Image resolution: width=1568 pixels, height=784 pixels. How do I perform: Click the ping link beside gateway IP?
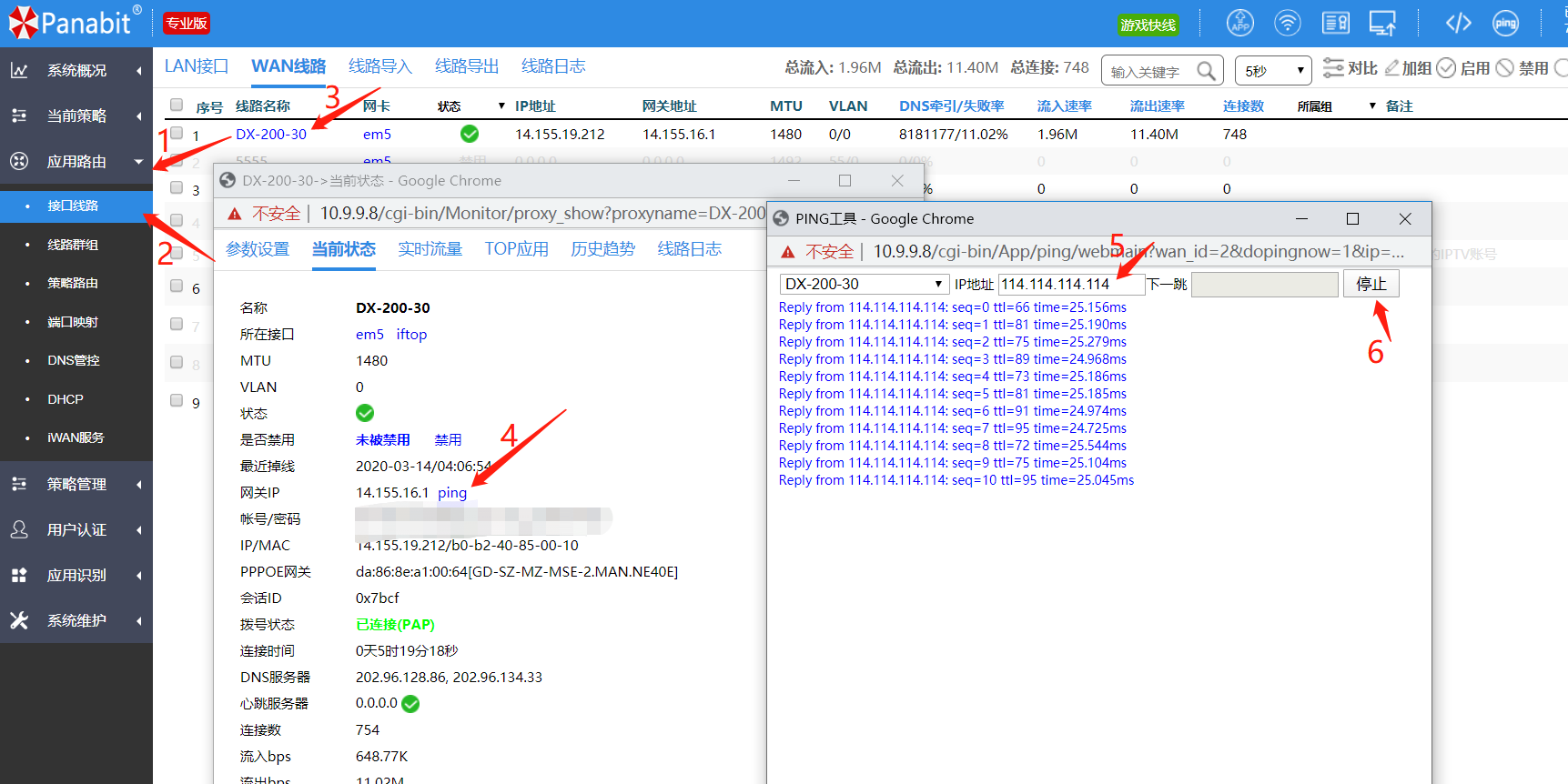coord(452,493)
